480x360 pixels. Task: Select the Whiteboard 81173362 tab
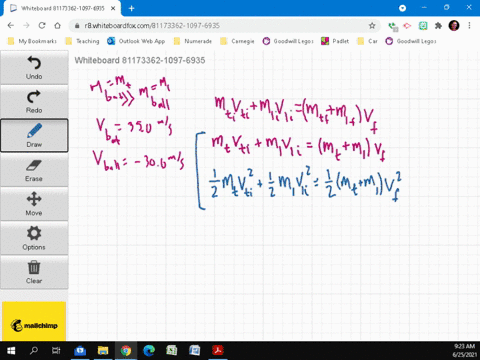[62, 8]
